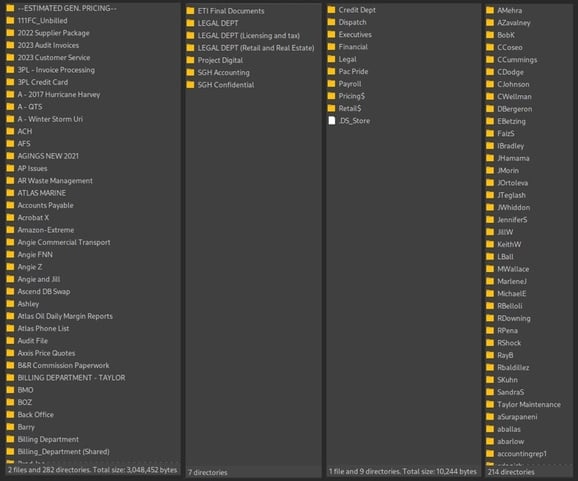Image resolution: width=578 pixels, height=481 pixels.
Task: Click the folder icon beside 2022 Supplier Package
Action: click(x=10, y=33)
